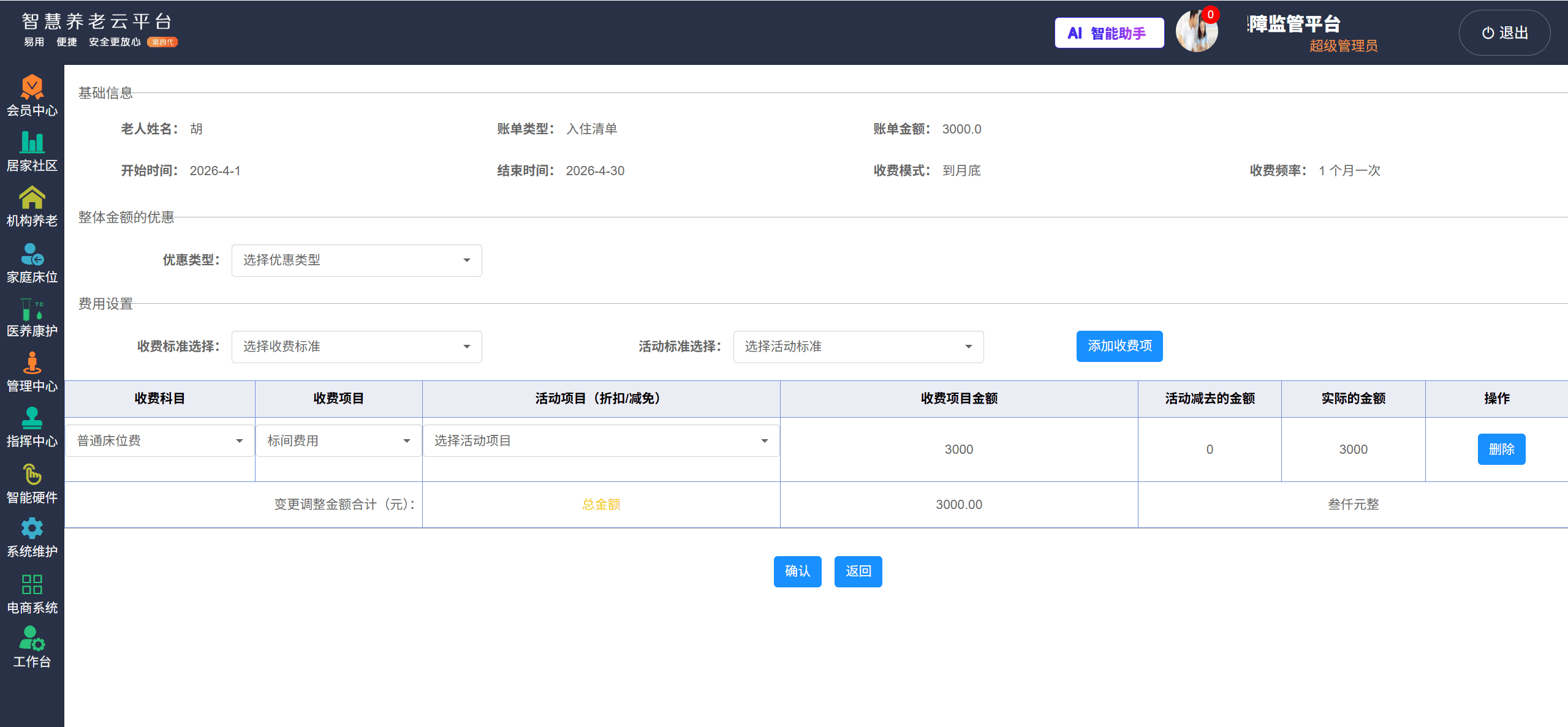The image size is (1568, 727).
Task: Open the 会员中心 sidebar icon
Action: point(32,87)
